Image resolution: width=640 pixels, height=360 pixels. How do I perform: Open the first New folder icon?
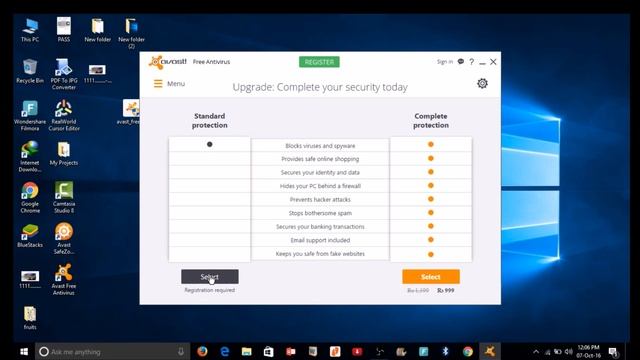(98, 30)
